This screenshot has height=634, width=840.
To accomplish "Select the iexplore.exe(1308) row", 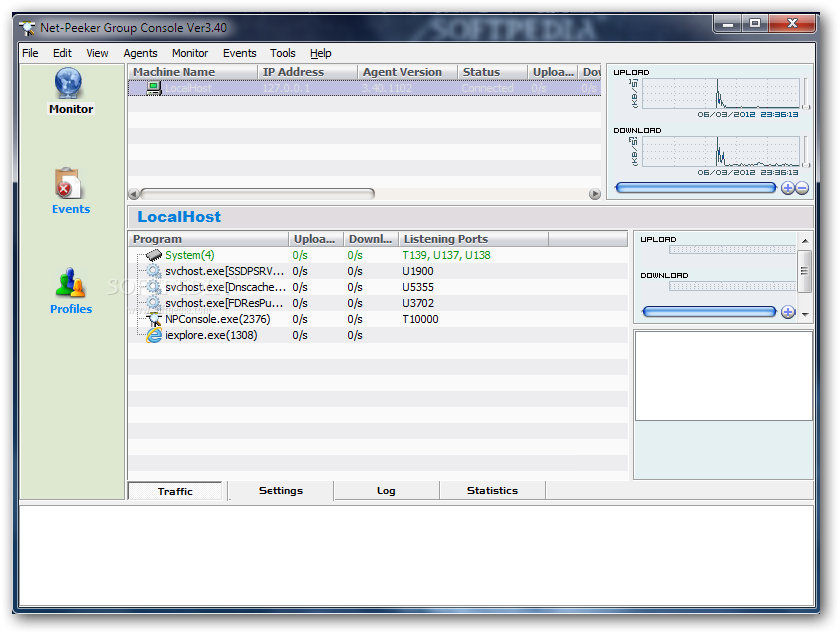I will [x=378, y=335].
